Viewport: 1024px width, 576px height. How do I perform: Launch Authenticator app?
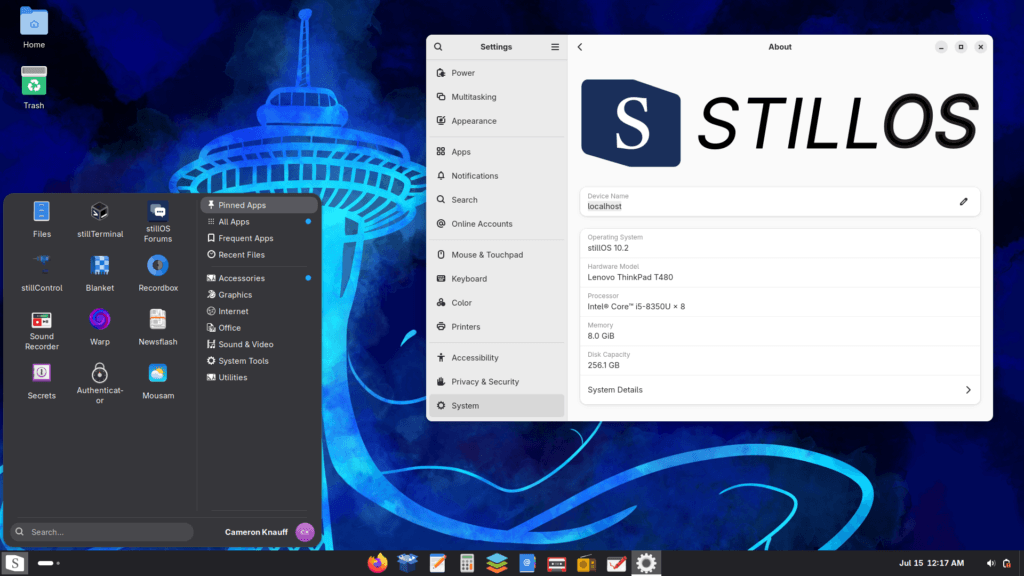pyautogui.click(x=99, y=383)
